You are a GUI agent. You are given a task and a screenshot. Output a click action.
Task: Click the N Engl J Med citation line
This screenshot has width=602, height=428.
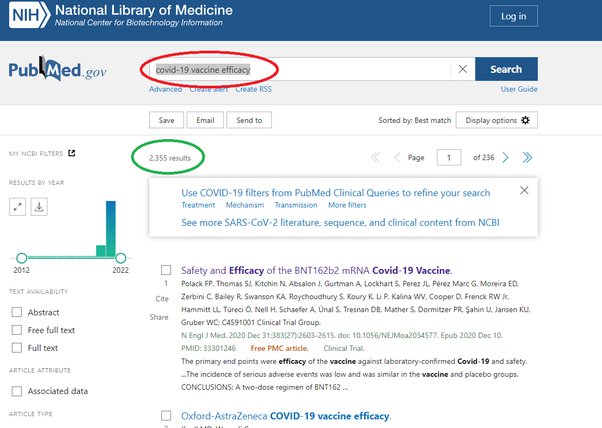(342, 335)
